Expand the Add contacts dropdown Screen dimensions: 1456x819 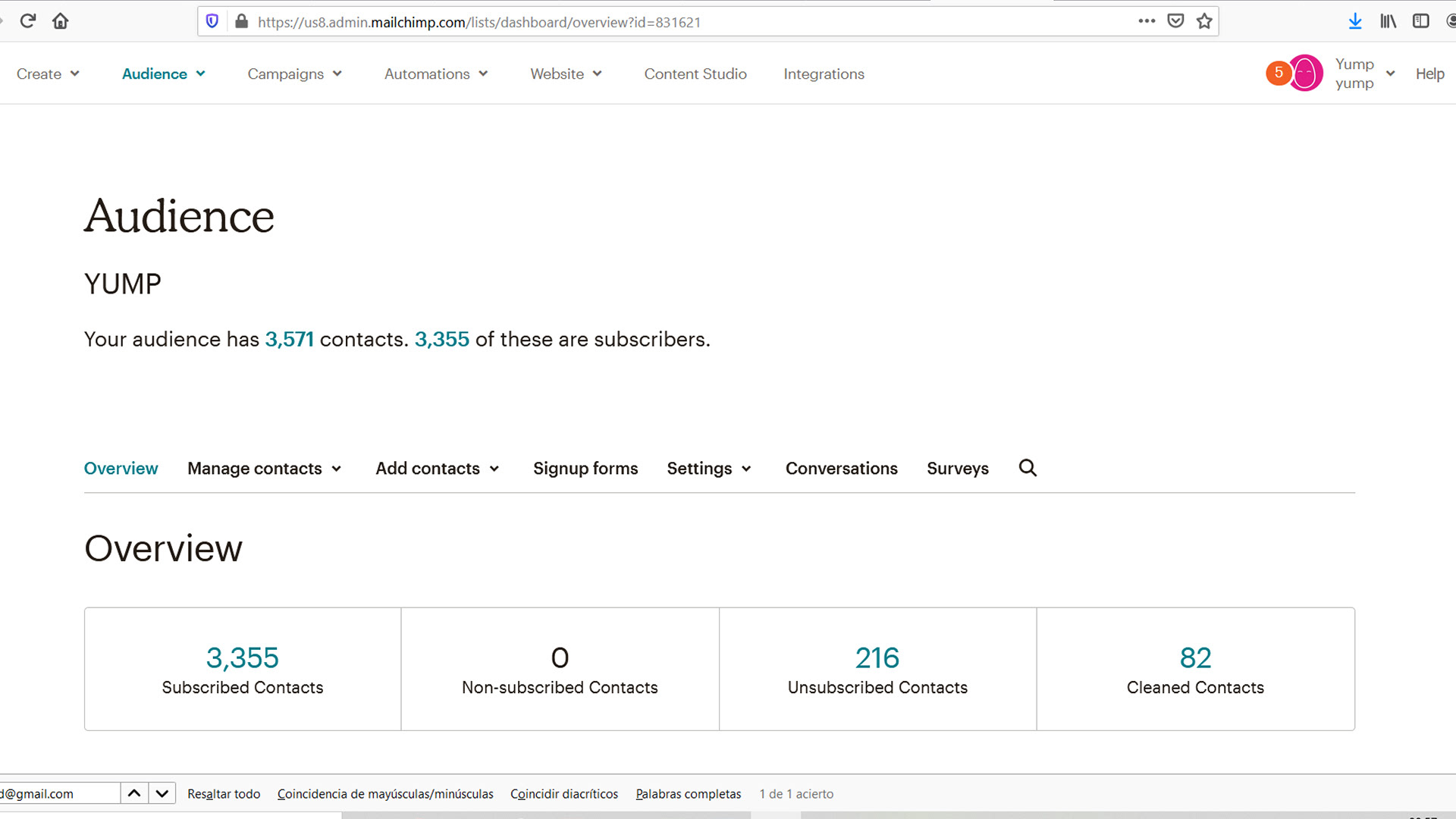point(438,469)
